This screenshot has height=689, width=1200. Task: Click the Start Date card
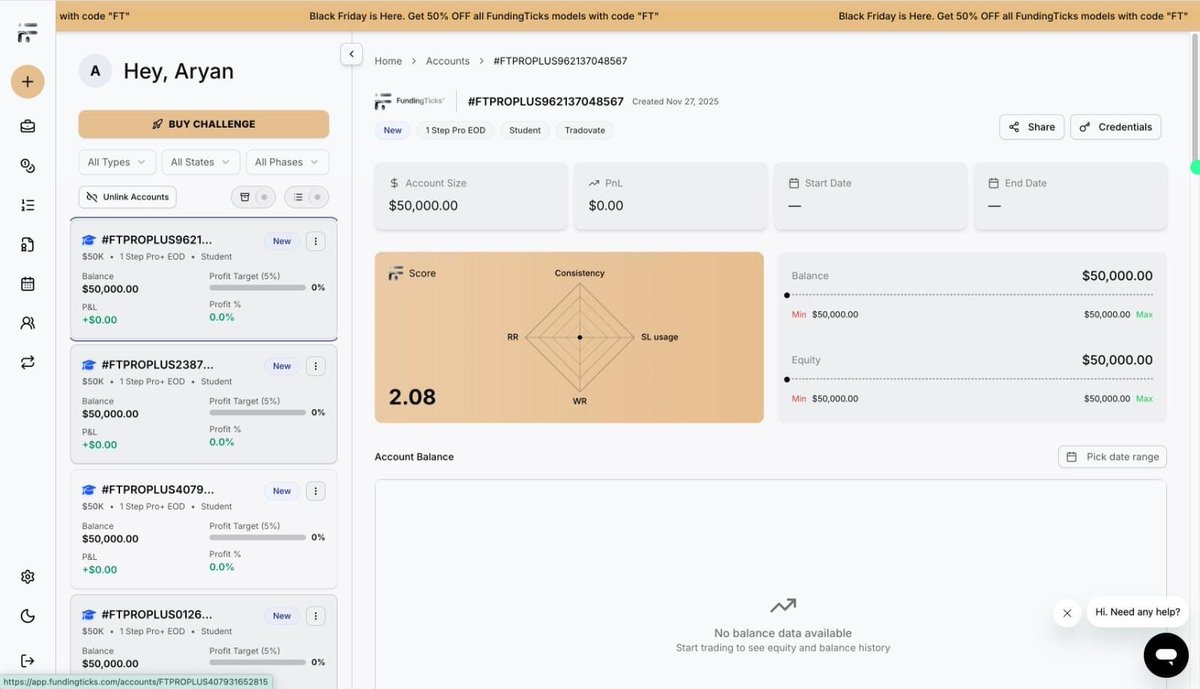(x=871, y=196)
